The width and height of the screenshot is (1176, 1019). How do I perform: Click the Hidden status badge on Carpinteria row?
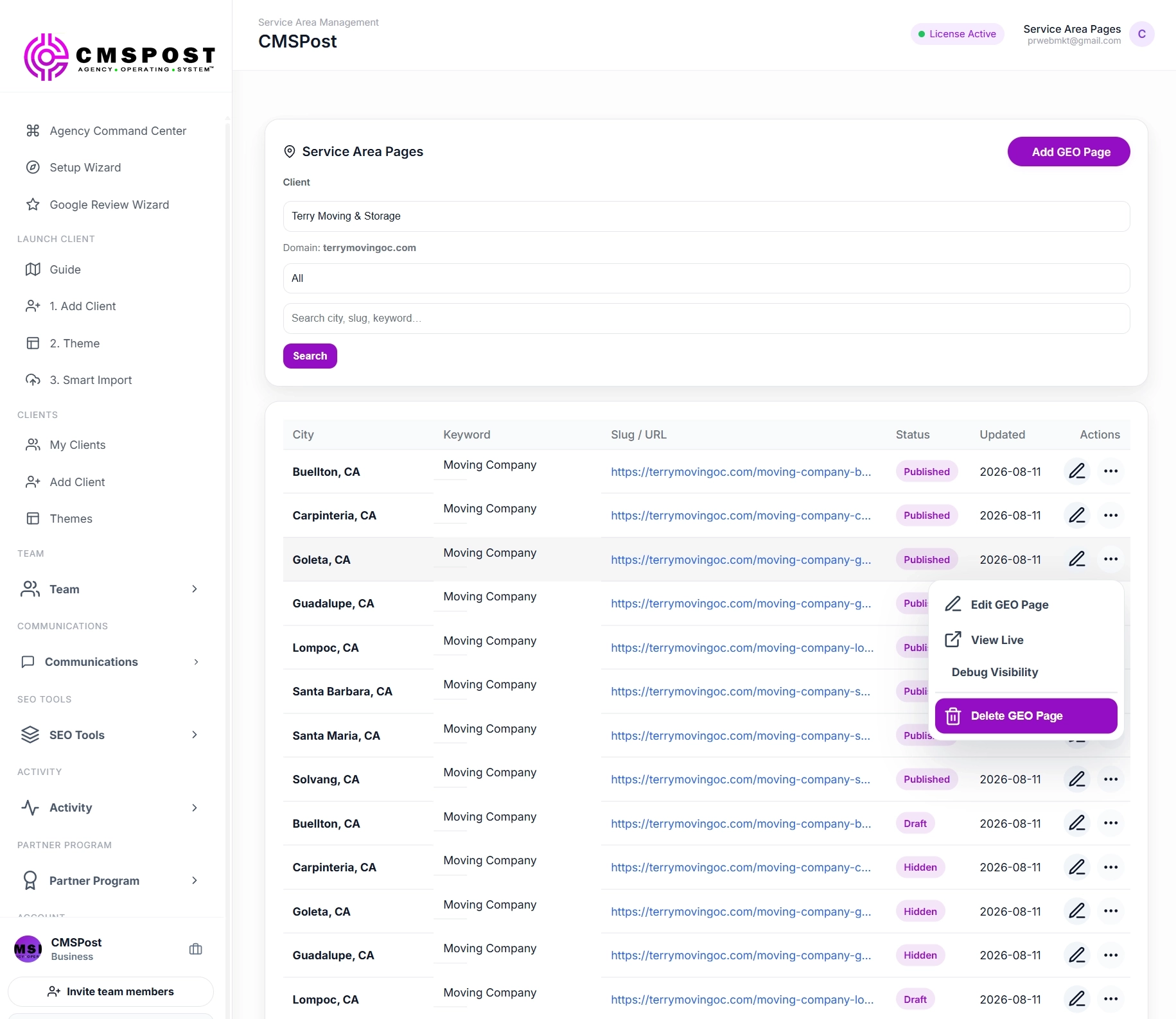pyautogui.click(x=920, y=867)
